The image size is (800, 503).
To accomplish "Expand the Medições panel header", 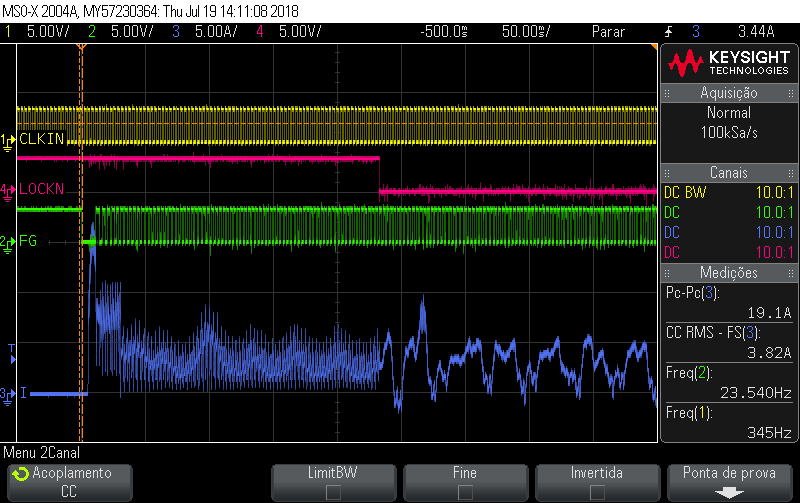I will click(729, 272).
